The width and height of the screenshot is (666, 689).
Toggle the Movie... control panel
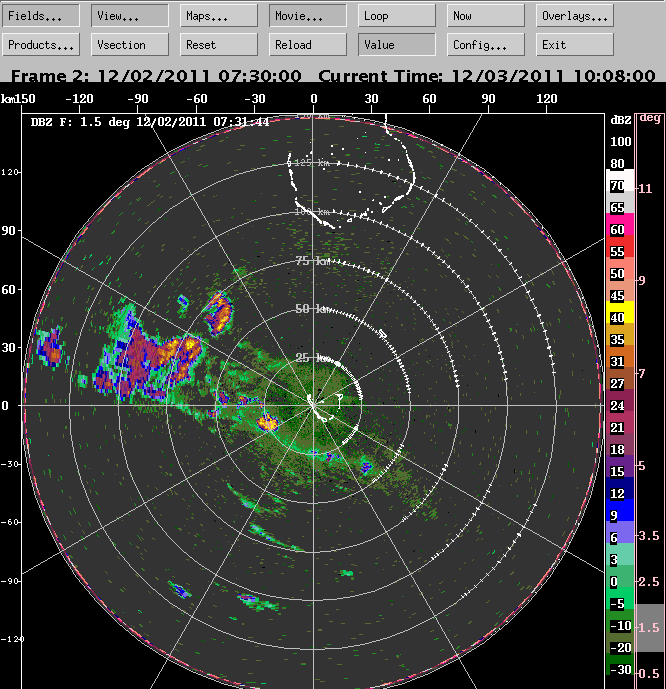pyautogui.click(x=308, y=16)
